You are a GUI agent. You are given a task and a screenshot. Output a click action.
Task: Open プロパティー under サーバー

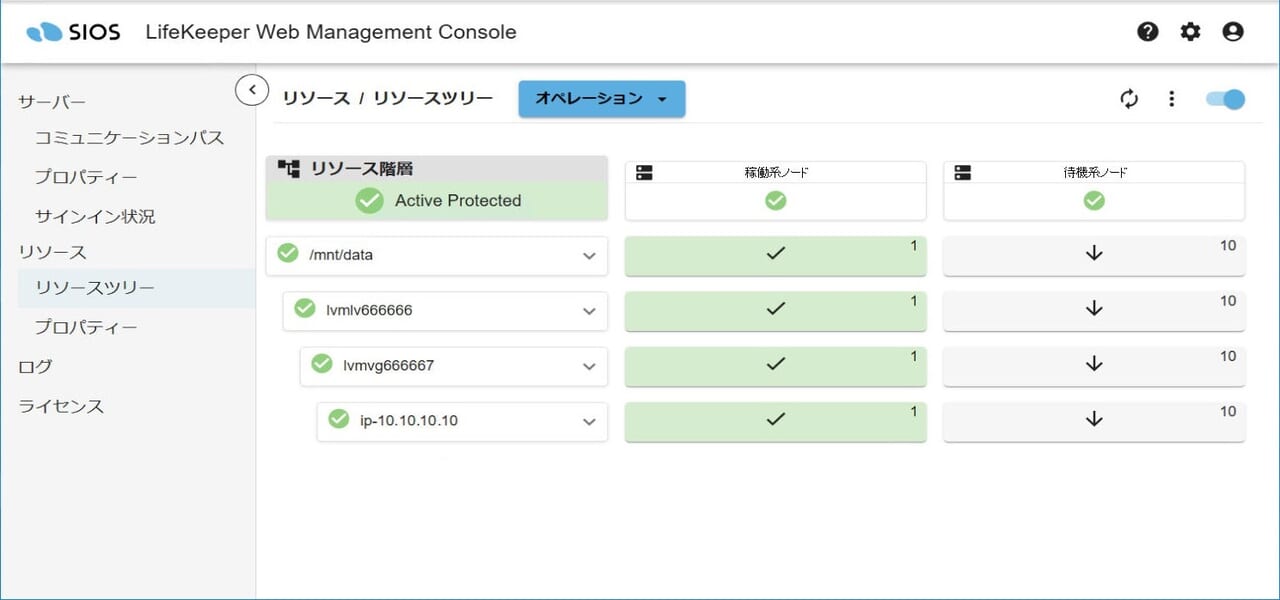[x=86, y=177]
